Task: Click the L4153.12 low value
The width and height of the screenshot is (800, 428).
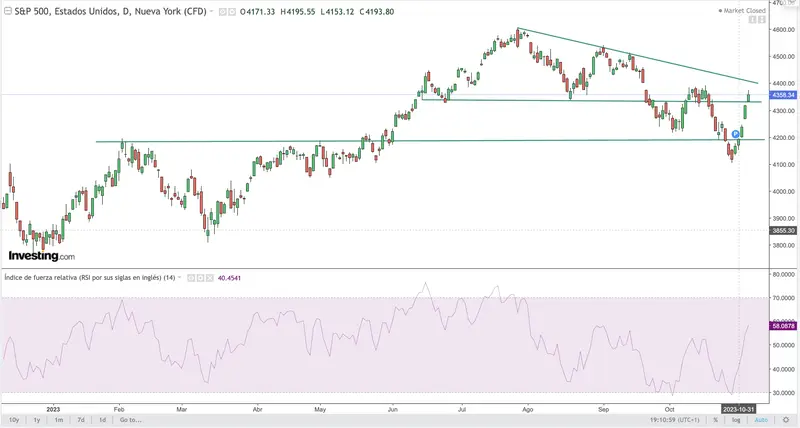Action: tap(337, 12)
